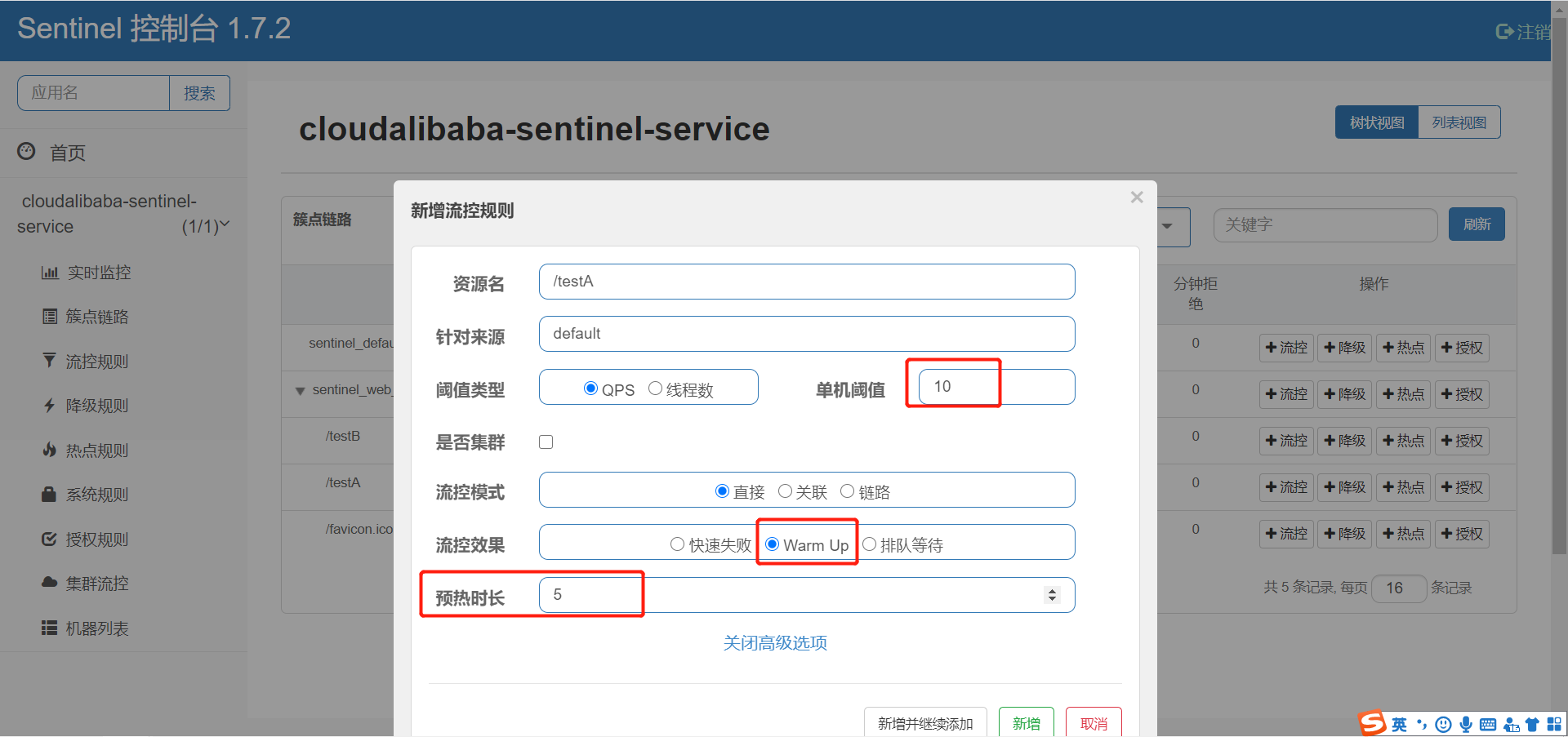Screen dimensions: 1568x737
Task: Select 关联 flow control mode
Action: click(x=785, y=491)
